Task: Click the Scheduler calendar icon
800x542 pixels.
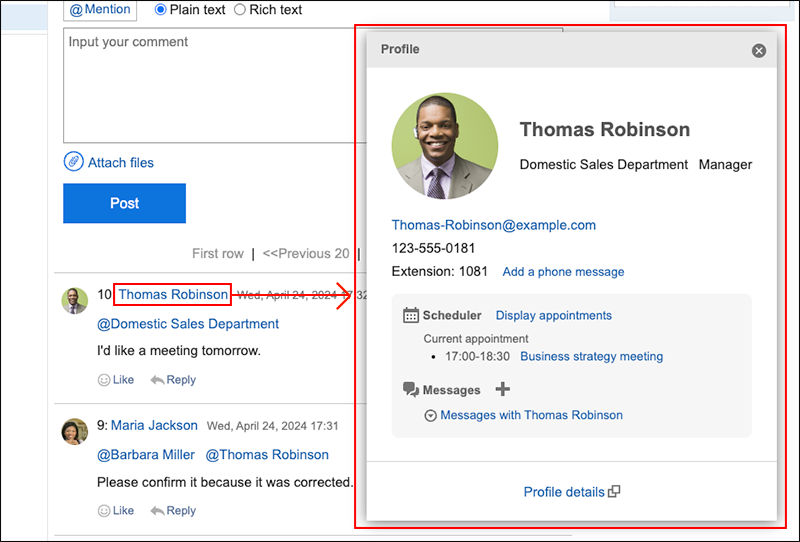Action: [411, 315]
